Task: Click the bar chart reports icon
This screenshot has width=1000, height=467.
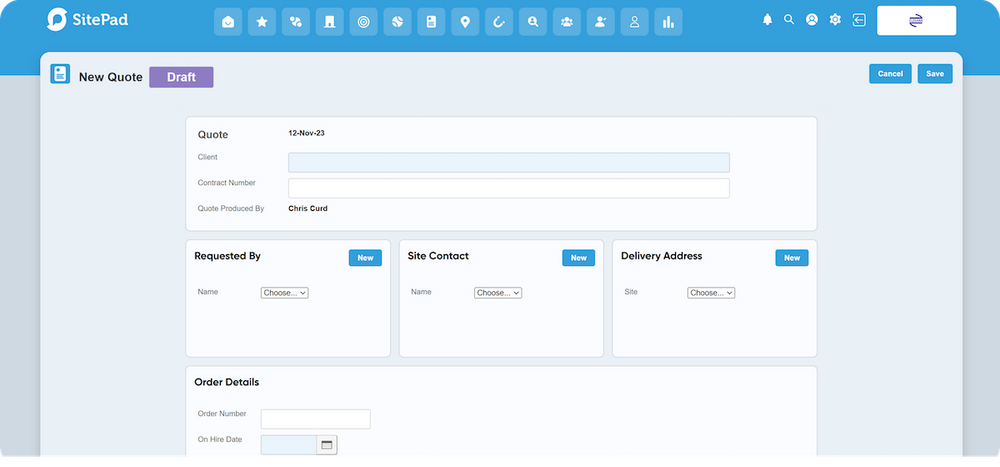Action: click(668, 22)
